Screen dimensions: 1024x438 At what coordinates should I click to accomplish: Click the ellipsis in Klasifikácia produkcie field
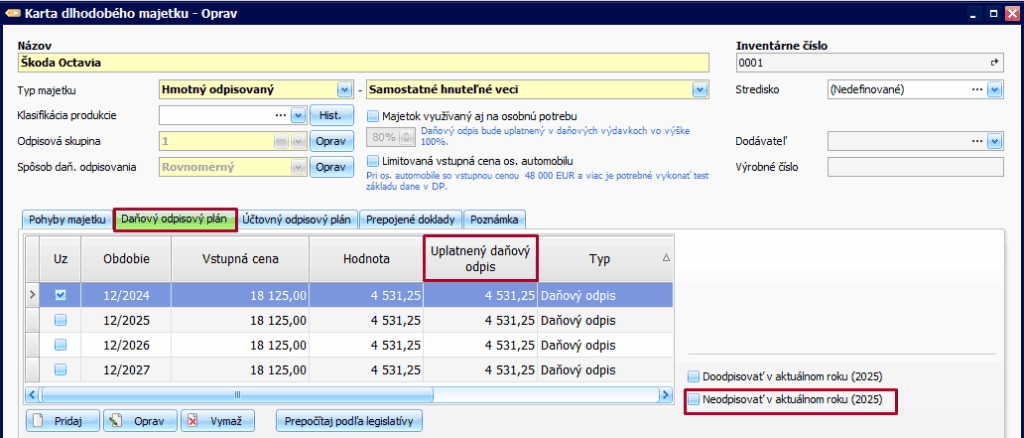pyautogui.click(x=281, y=115)
